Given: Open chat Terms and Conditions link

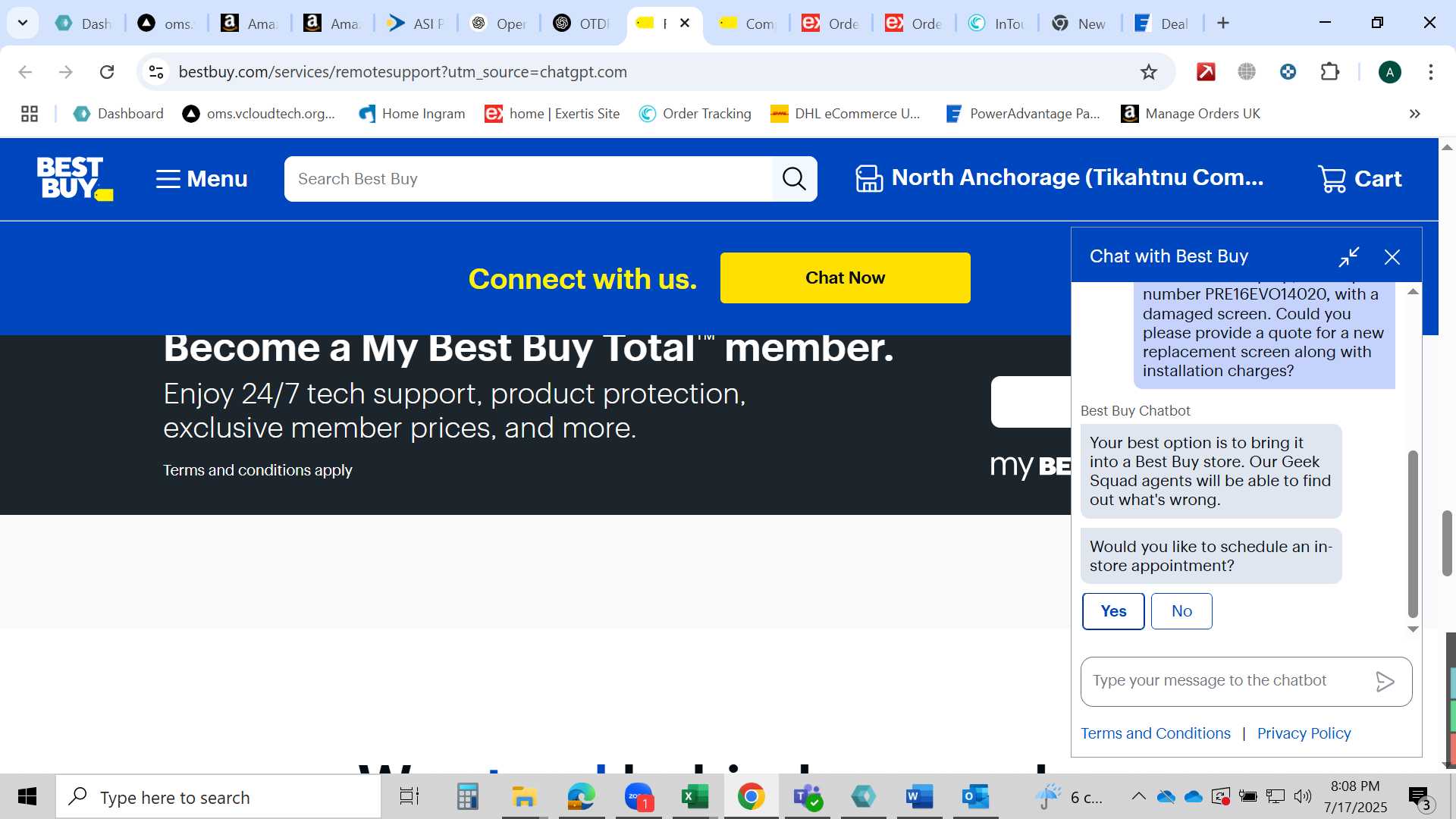Looking at the screenshot, I should (1156, 733).
